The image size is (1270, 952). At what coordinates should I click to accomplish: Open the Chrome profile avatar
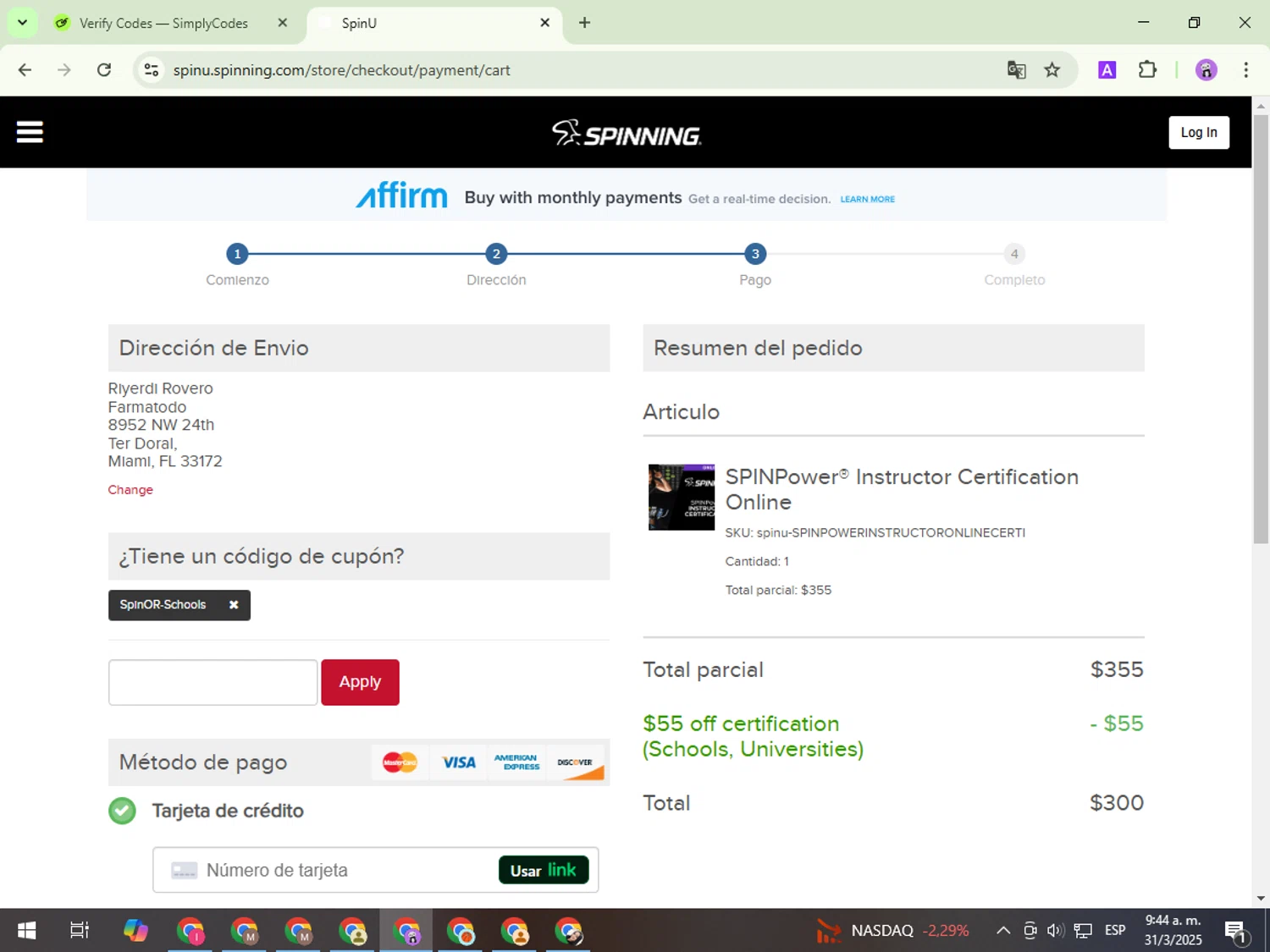pos(1206,70)
